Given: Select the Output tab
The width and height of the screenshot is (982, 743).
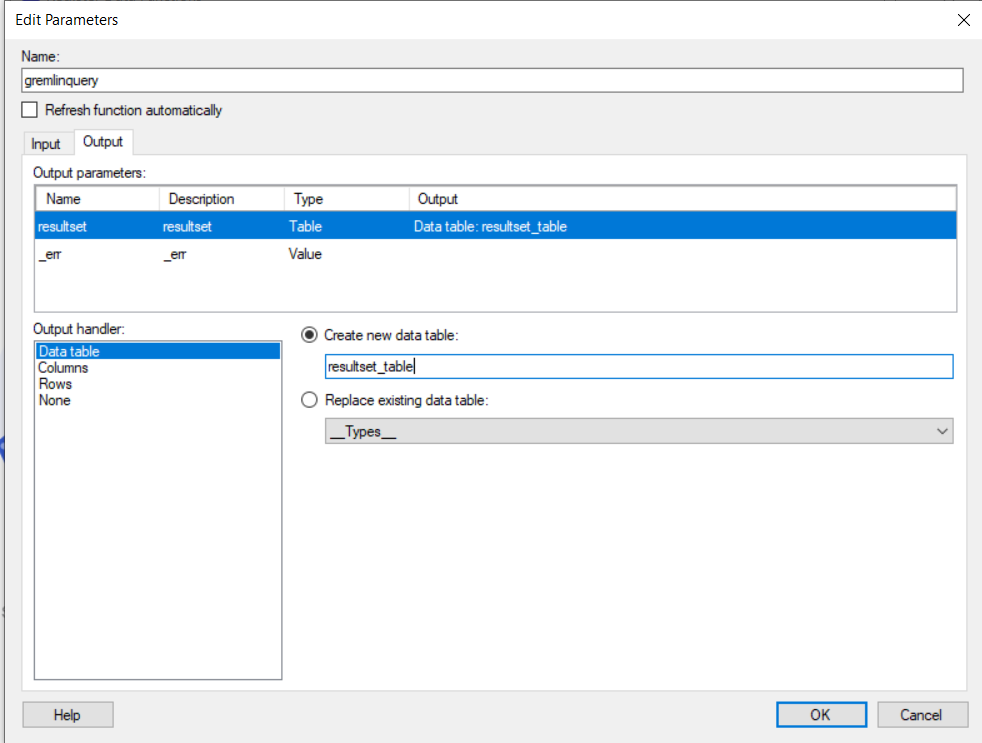Looking at the screenshot, I should tap(103, 143).
